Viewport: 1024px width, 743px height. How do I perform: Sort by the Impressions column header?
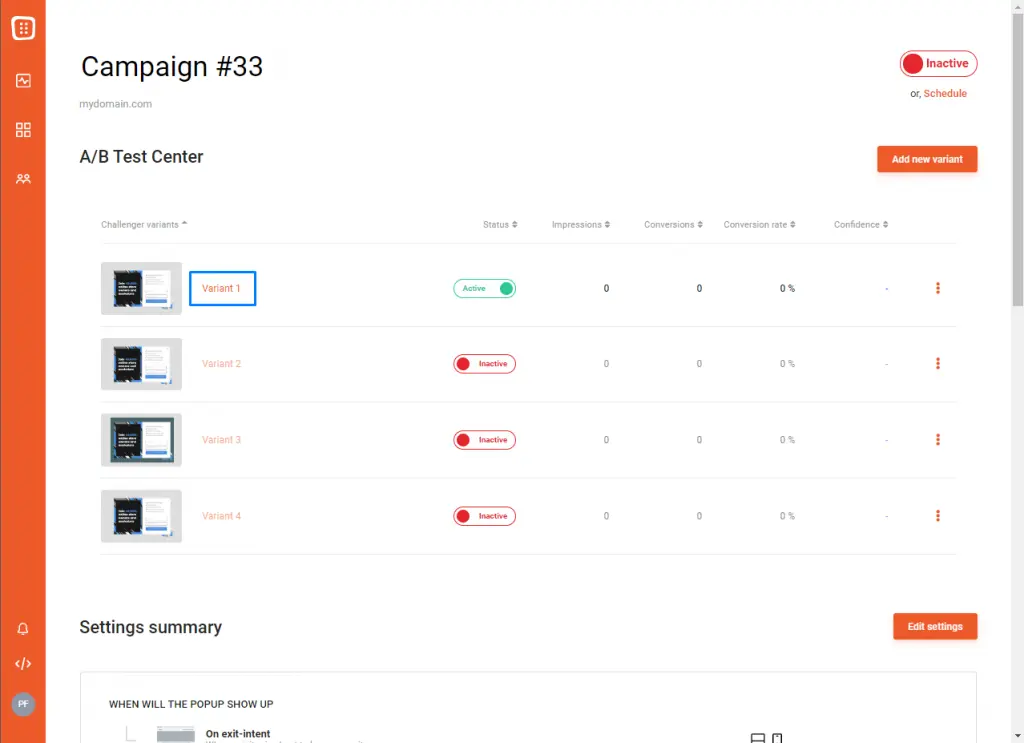[x=580, y=225]
